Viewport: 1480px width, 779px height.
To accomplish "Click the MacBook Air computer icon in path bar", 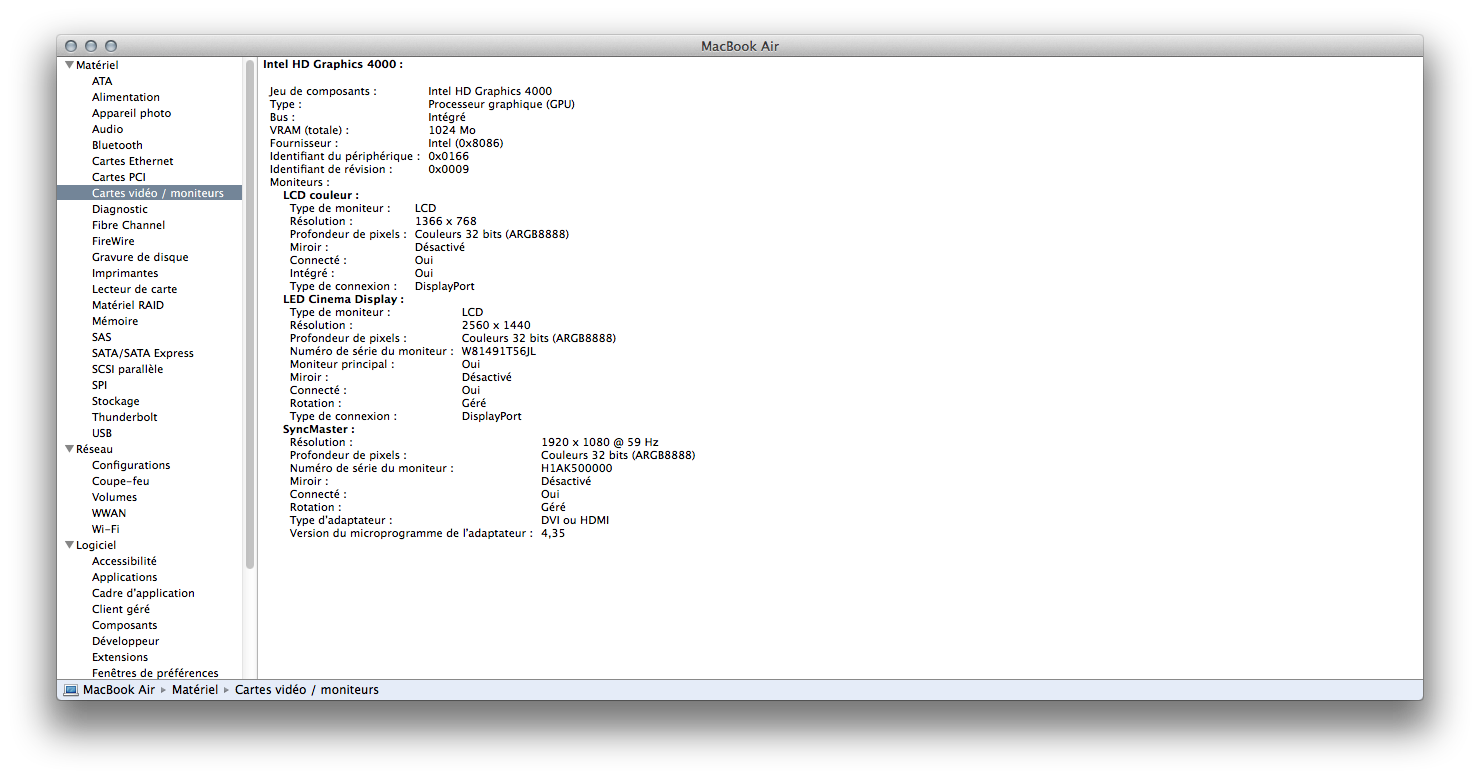I will tap(71, 690).
